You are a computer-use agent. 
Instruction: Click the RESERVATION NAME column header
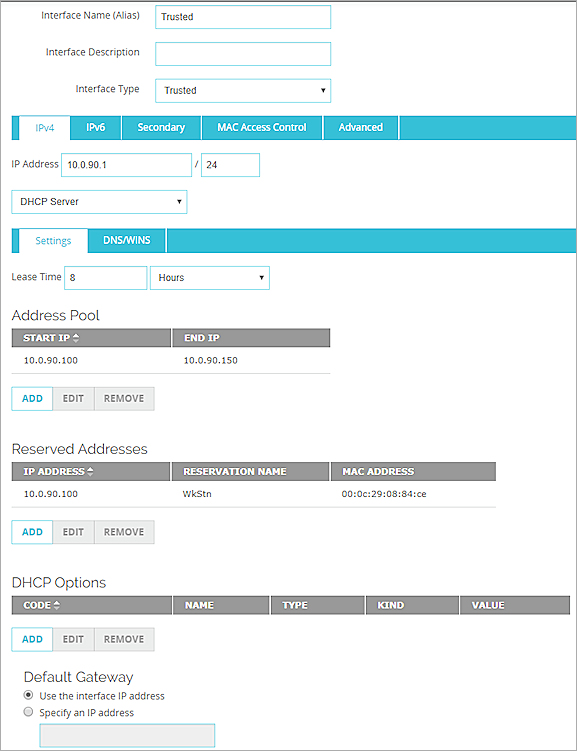click(x=250, y=471)
